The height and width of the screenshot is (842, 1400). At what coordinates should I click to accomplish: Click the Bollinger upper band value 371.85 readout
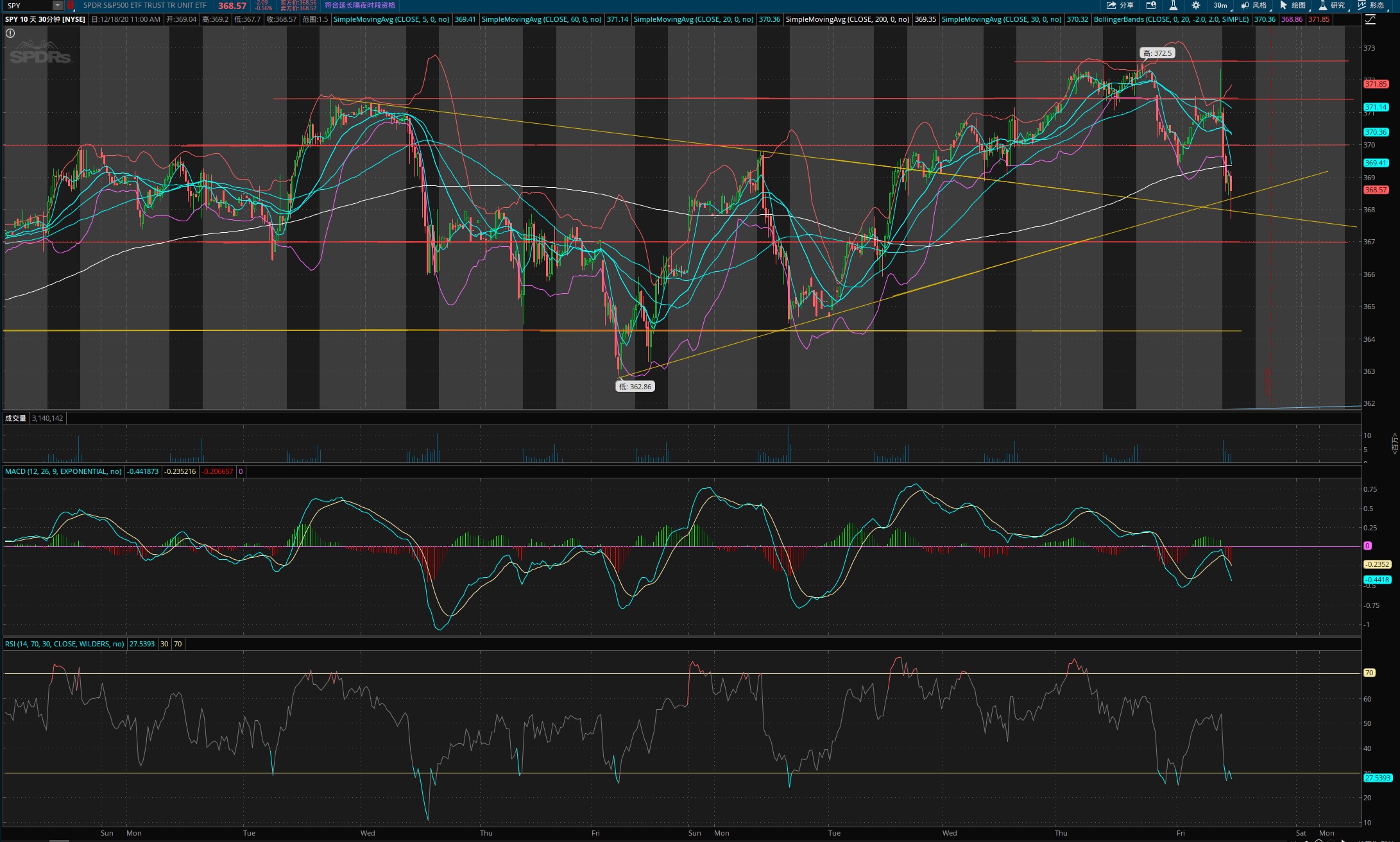click(1319, 19)
